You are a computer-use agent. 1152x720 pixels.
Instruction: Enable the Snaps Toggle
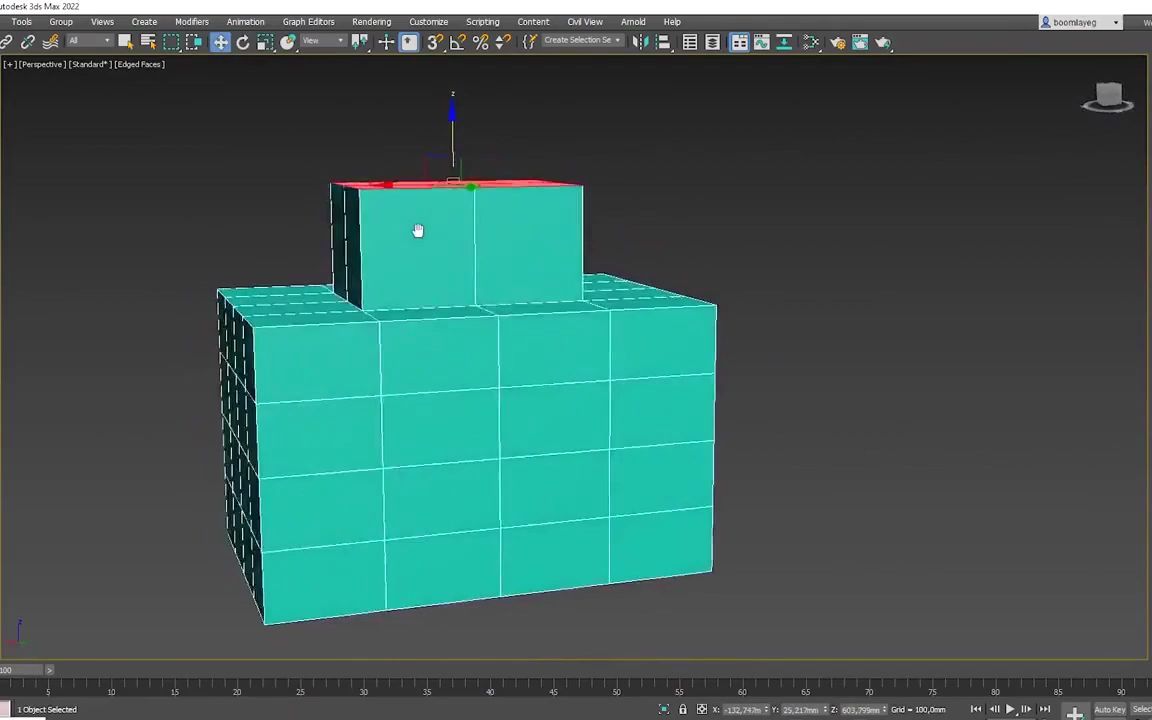pyautogui.click(x=434, y=41)
